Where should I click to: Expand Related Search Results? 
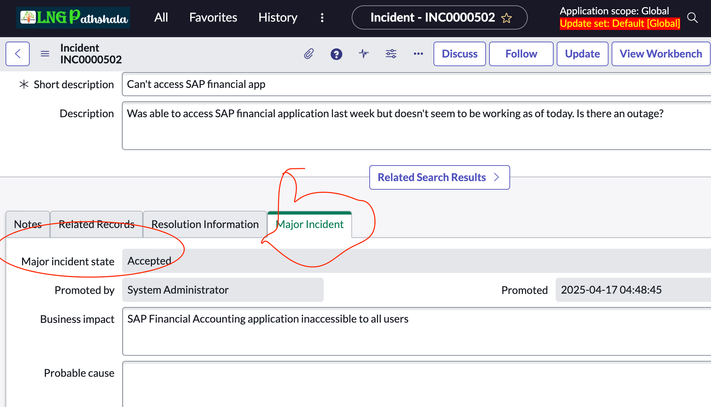(x=439, y=177)
